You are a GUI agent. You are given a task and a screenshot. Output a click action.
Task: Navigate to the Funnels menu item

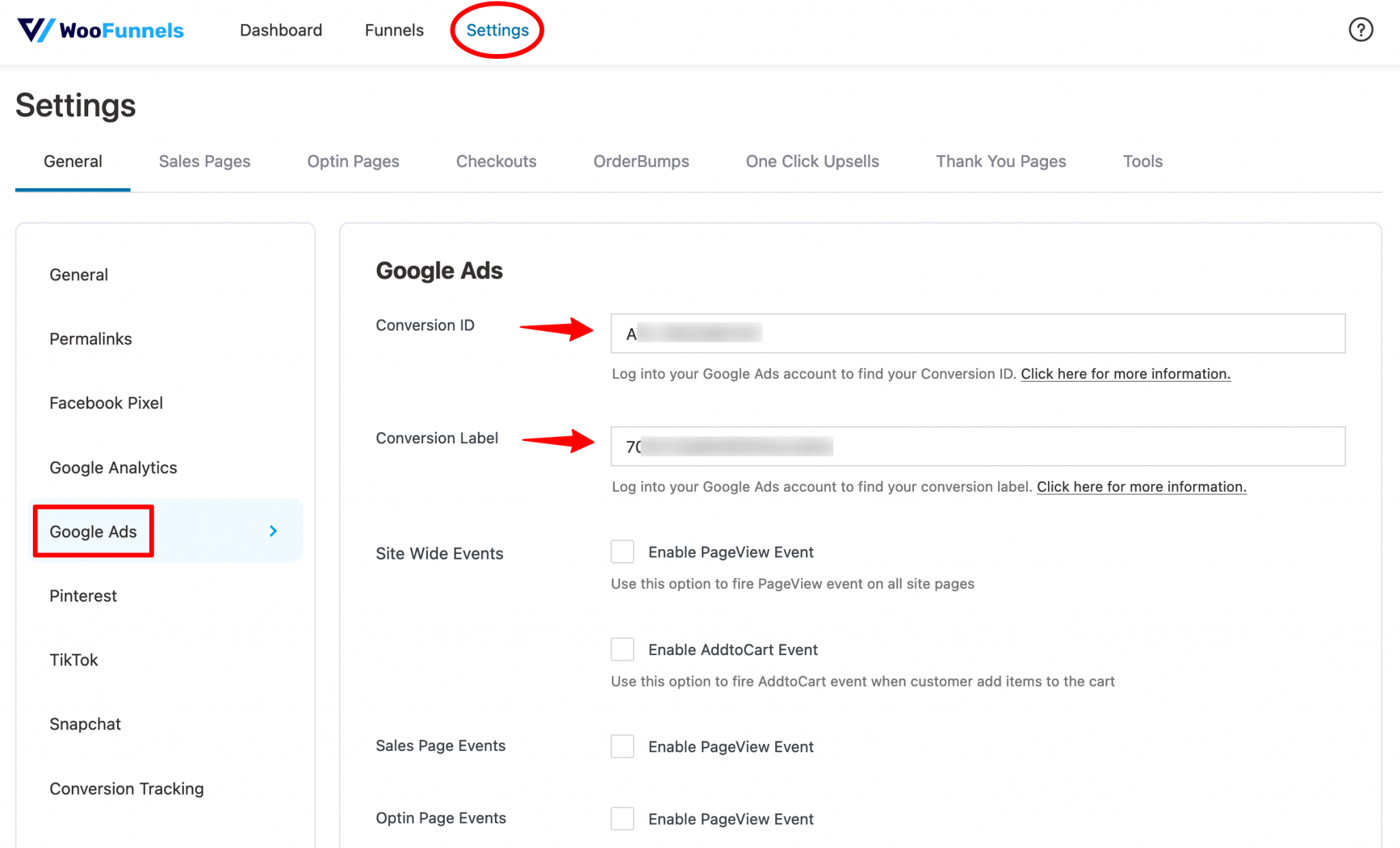click(394, 30)
